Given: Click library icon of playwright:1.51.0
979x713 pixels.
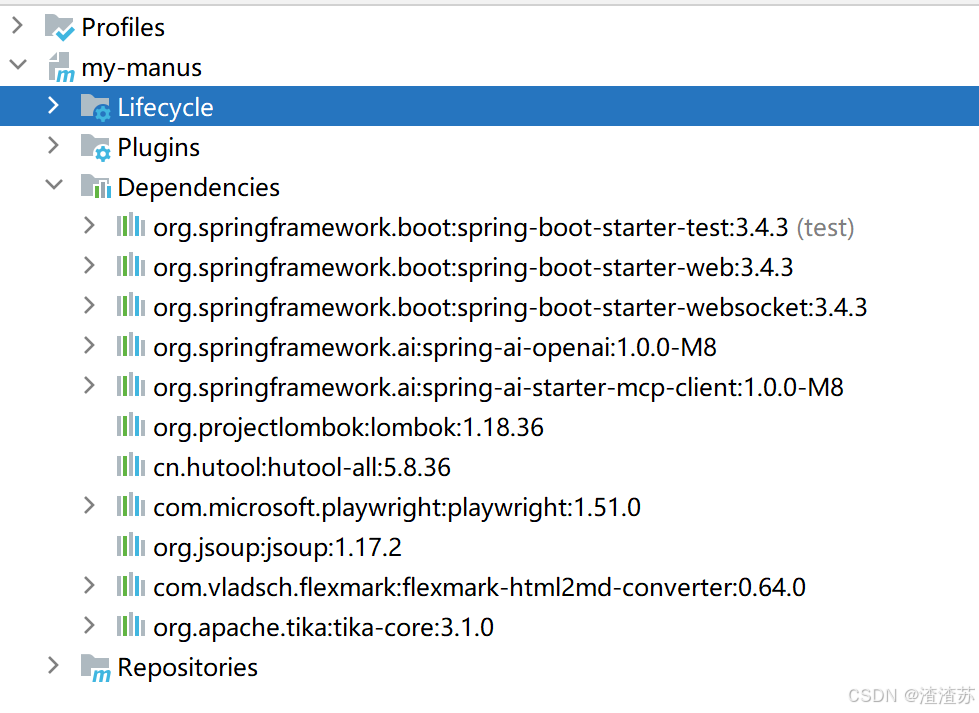Looking at the screenshot, I should [130, 505].
